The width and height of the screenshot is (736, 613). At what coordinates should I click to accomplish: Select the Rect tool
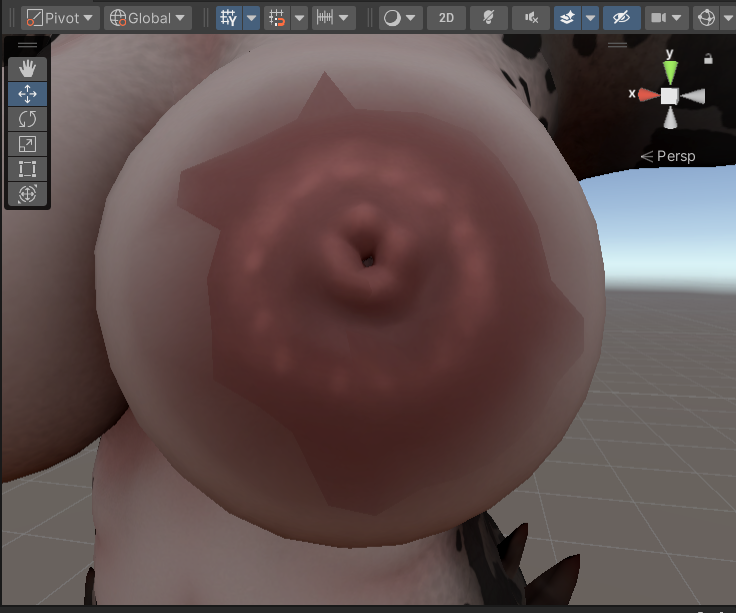tap(27, 169)
